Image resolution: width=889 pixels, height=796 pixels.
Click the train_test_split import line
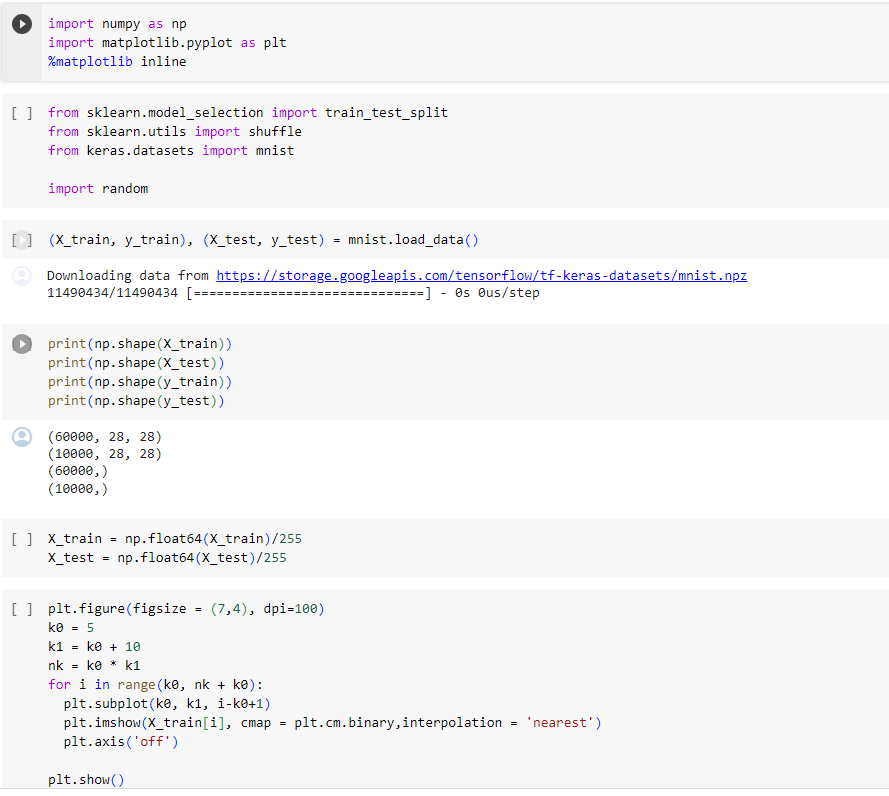tap(248, 112)
